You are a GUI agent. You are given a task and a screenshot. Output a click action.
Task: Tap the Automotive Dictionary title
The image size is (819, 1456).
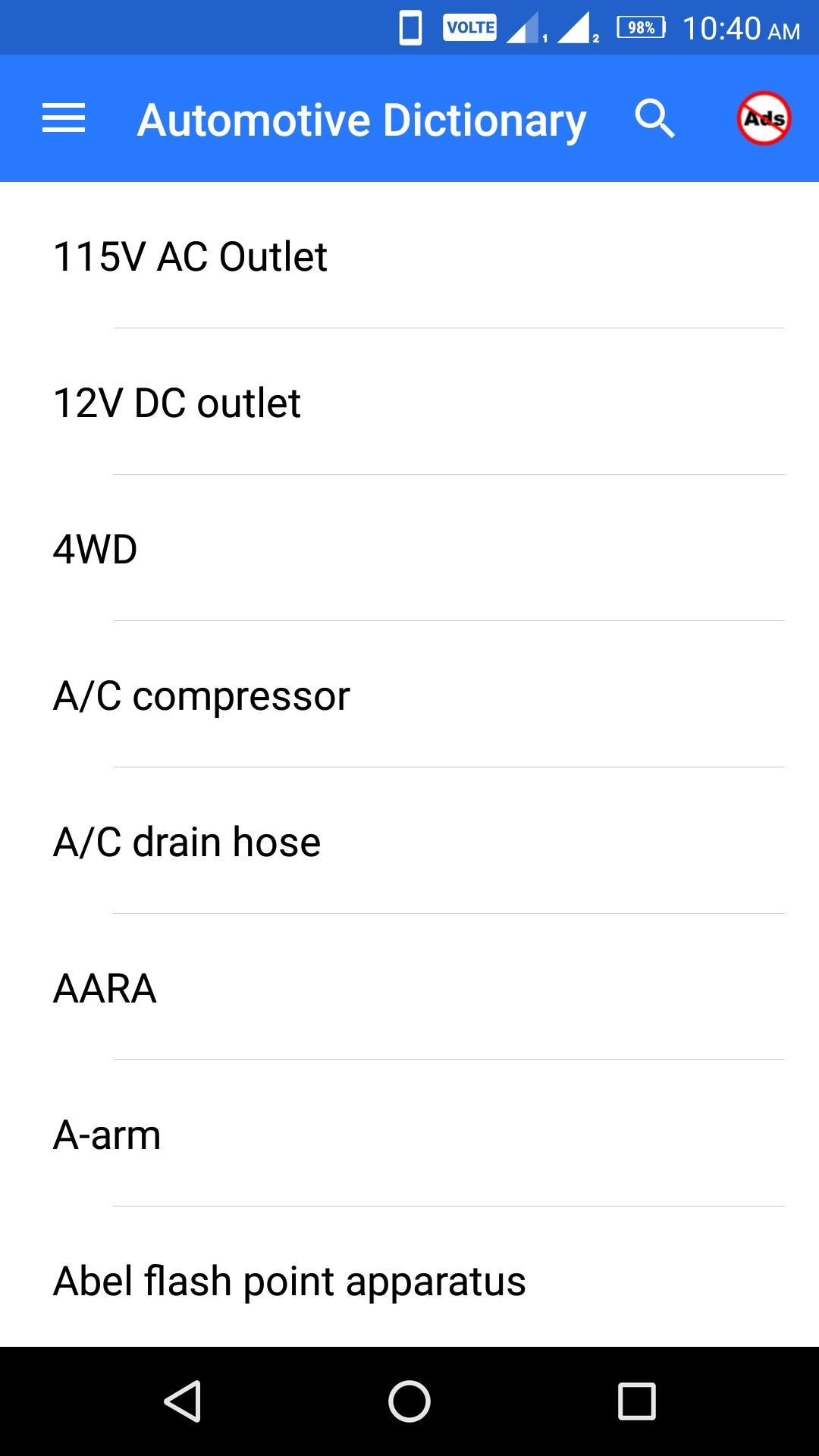tap(362, 120)
